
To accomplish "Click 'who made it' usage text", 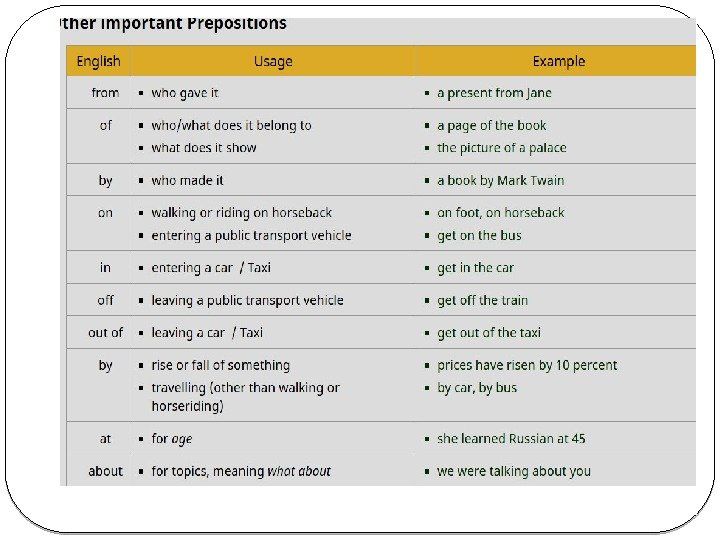I will 187,180.
